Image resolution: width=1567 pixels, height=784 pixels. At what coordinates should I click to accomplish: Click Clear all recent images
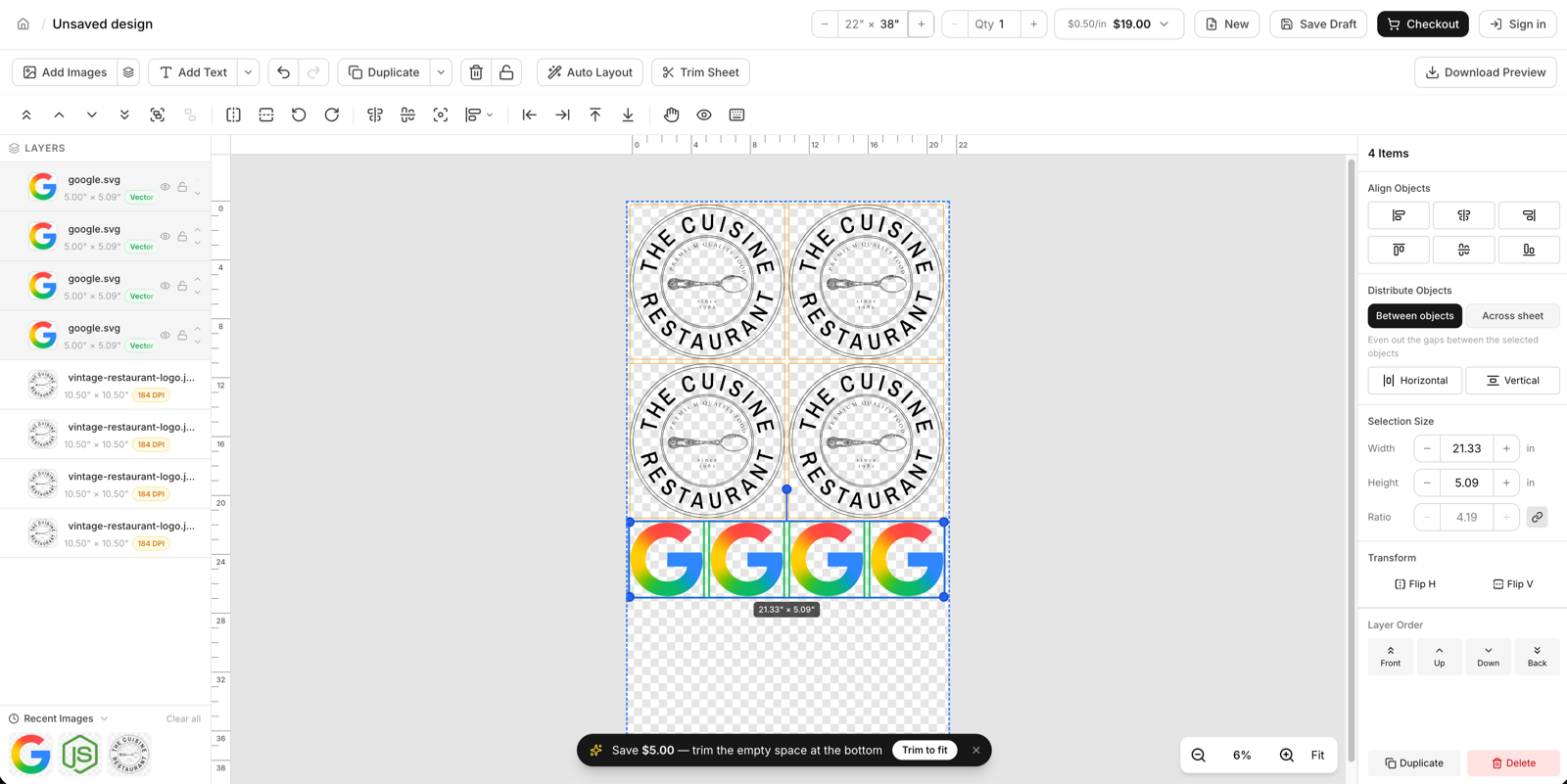point(183,718)
